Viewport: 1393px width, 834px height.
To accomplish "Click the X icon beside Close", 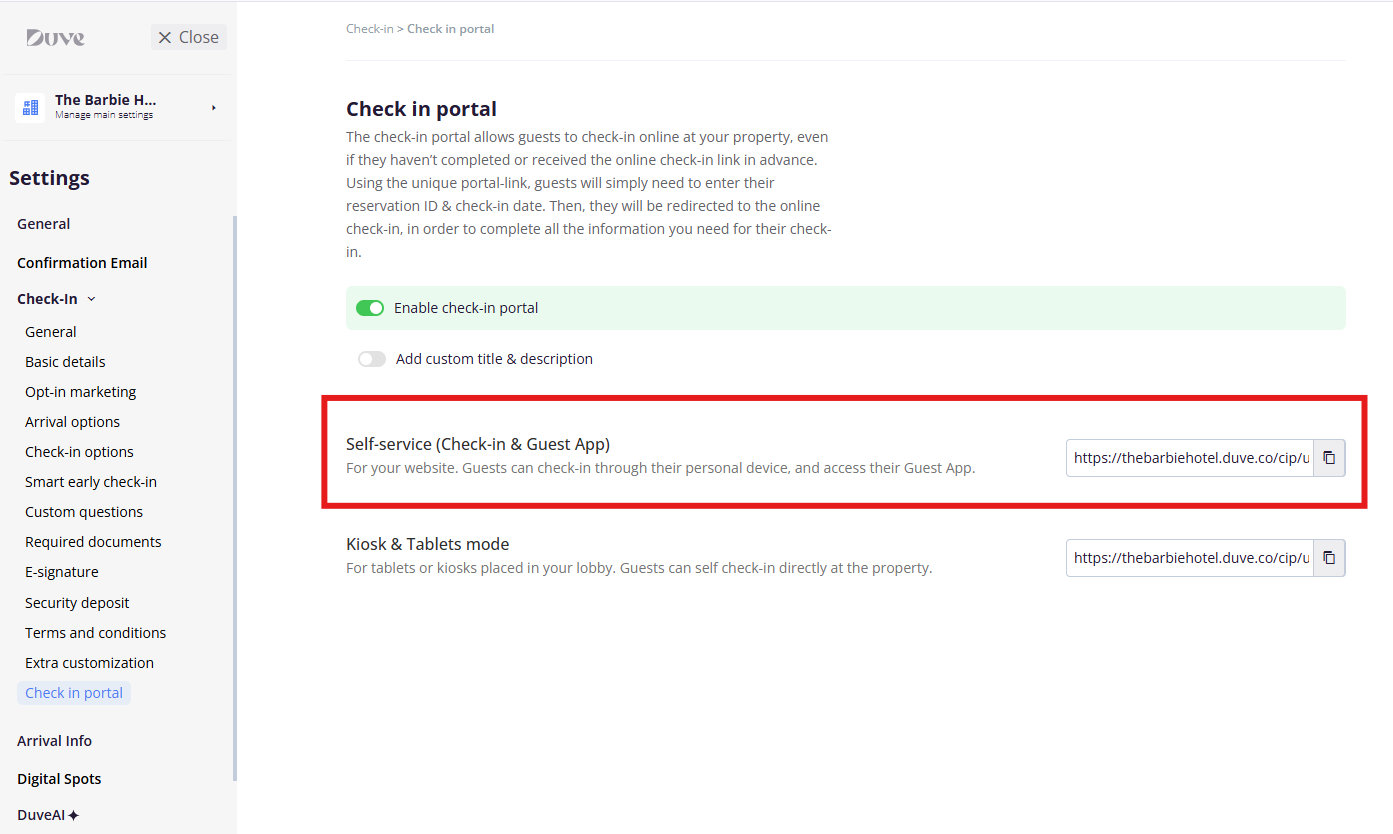I will point(165,37).
